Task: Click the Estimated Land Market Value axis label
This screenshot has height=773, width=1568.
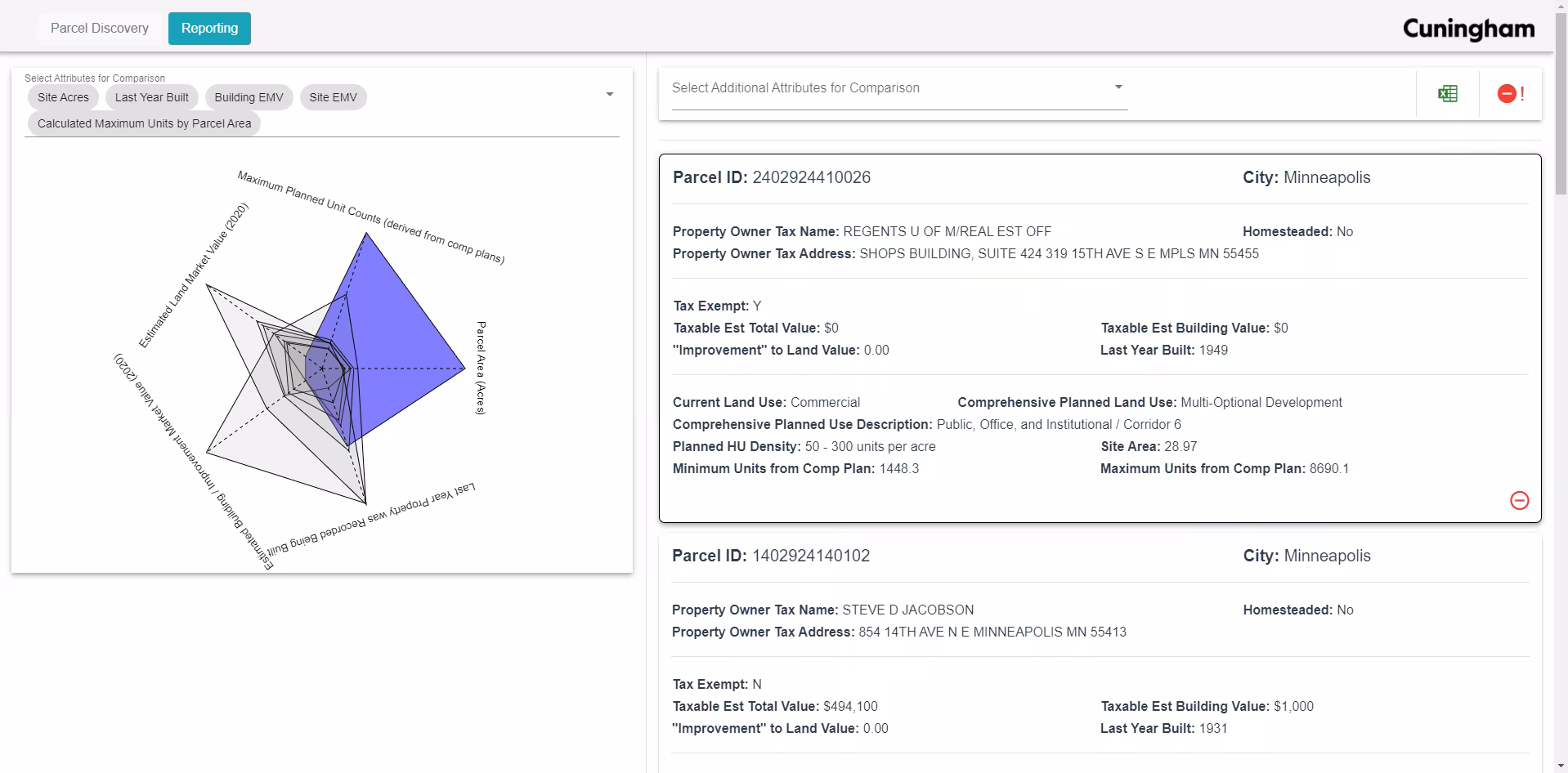Action: [193, 276]
